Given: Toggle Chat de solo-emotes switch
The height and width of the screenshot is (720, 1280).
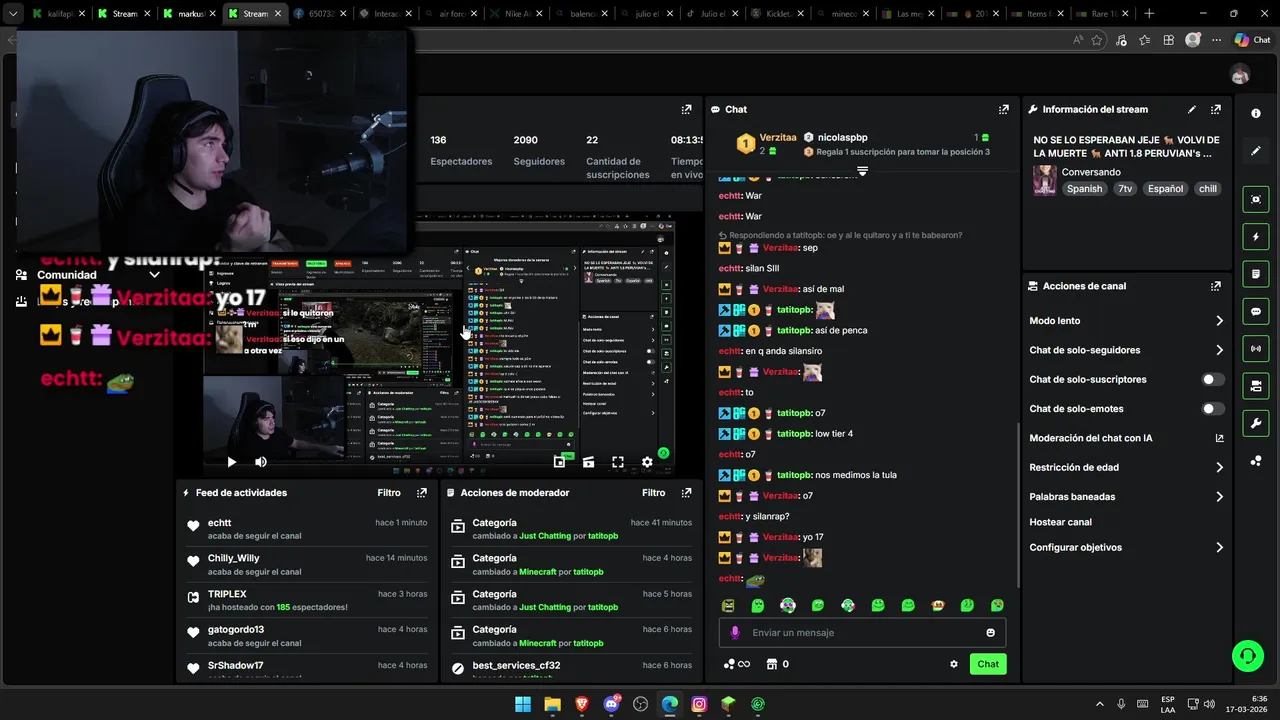Looking at the screenshot, I should 1213,409.
